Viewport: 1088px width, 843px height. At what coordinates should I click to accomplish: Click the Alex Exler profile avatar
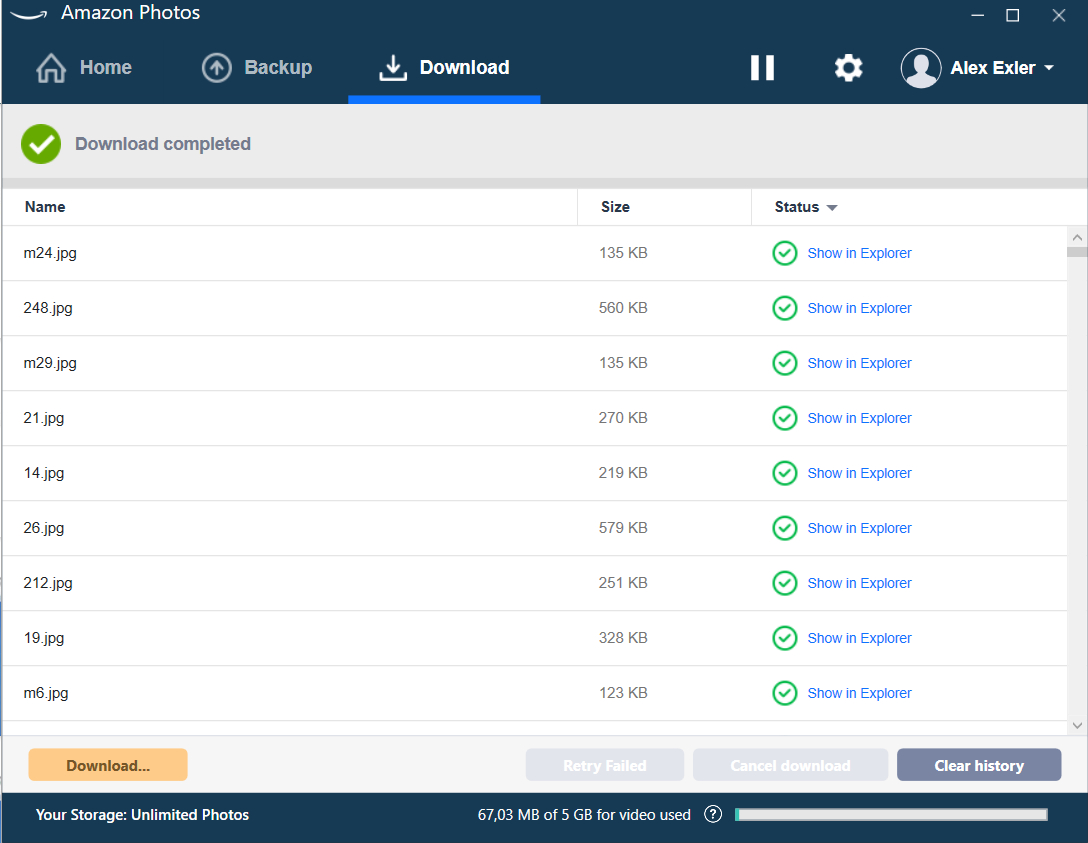[x=920, y=68]
